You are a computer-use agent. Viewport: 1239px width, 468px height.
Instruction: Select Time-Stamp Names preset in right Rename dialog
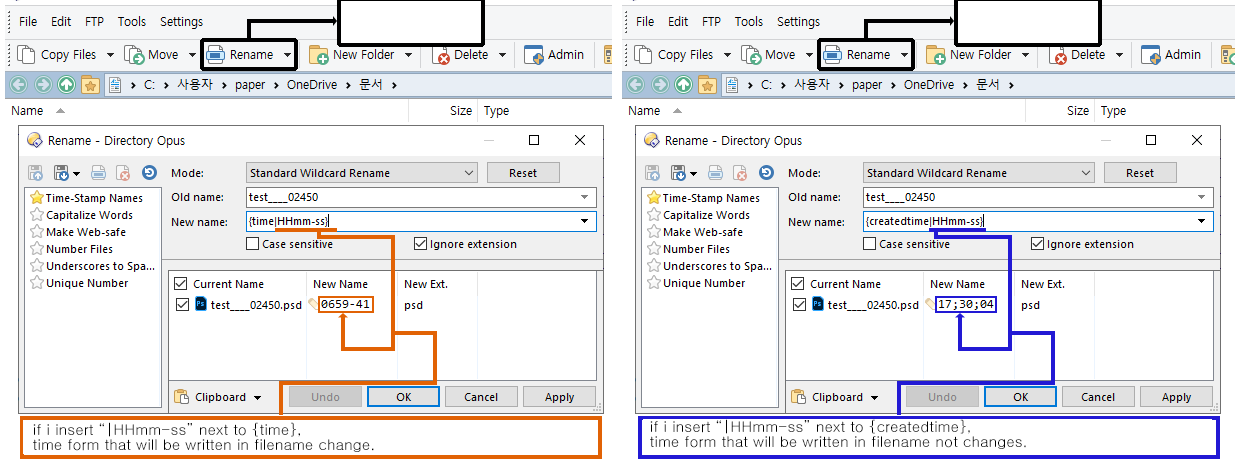pyautogui.click(x=710, y=198)
